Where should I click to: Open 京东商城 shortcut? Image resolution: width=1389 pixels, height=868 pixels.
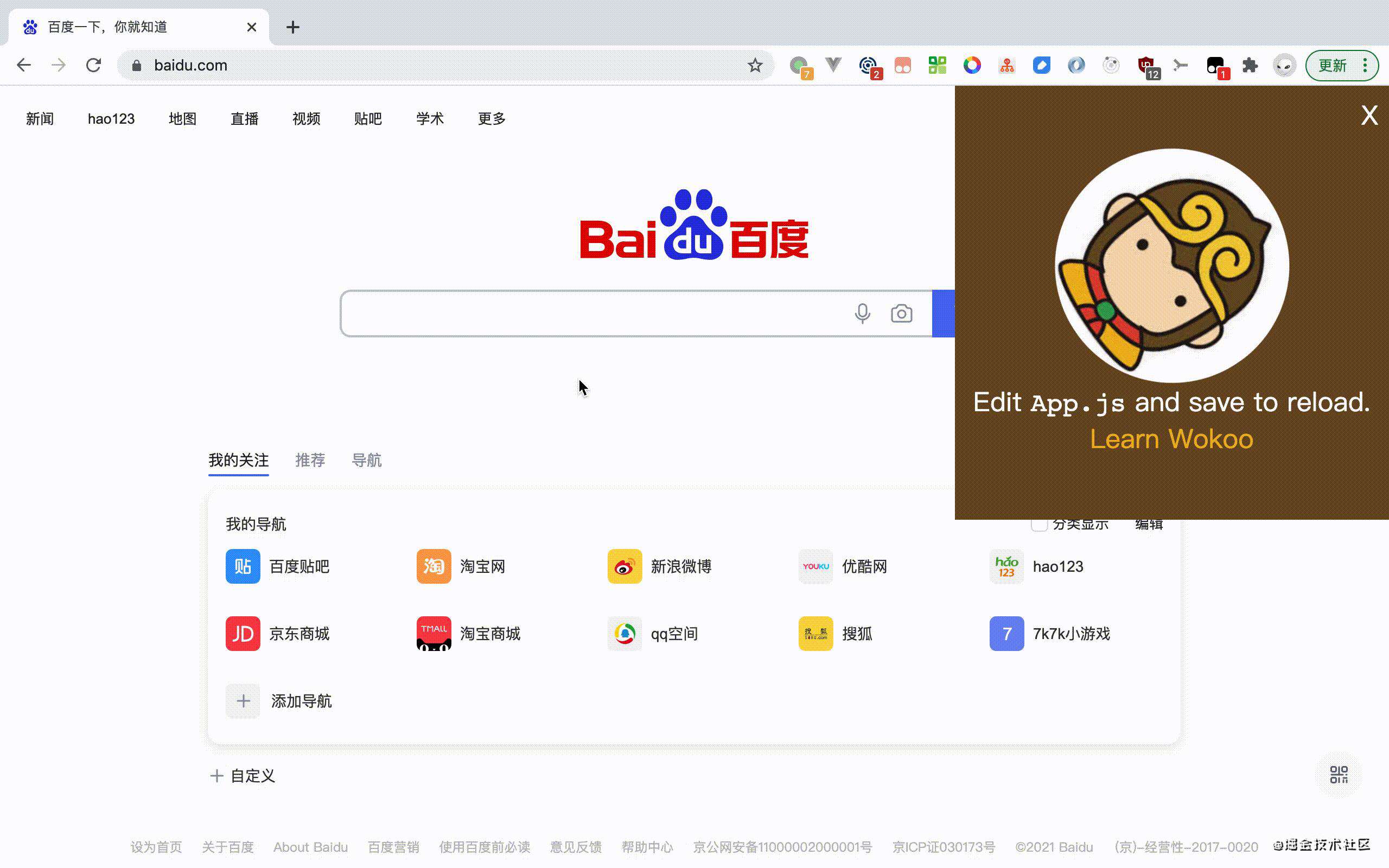pos(278,633)
